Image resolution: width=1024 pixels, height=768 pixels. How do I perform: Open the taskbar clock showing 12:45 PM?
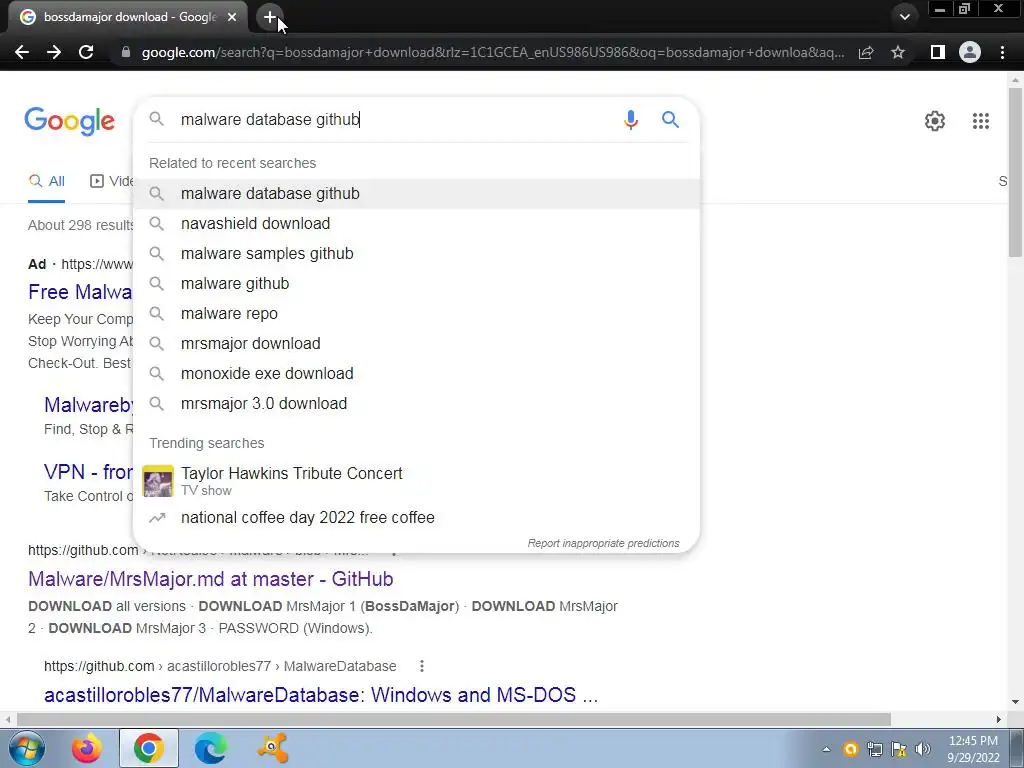tap(973, 749)
